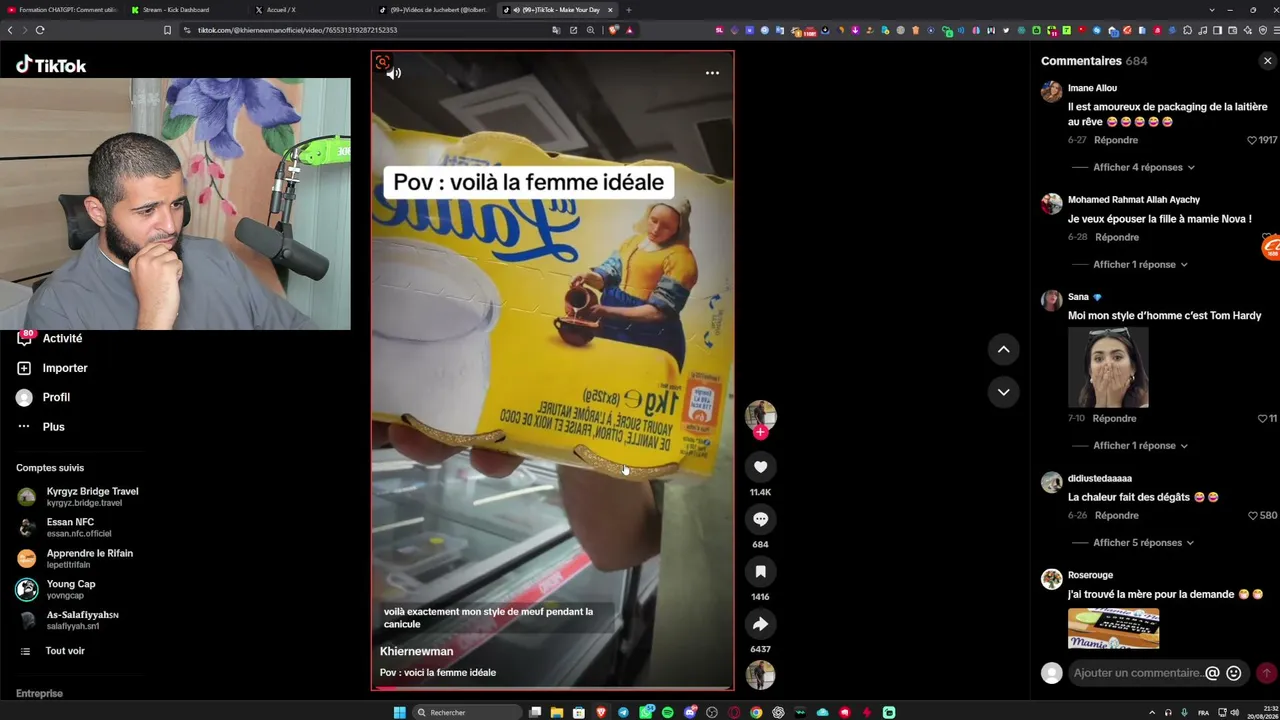
Task: Follow the creator with the red plus badge
Action: [760, 433]
